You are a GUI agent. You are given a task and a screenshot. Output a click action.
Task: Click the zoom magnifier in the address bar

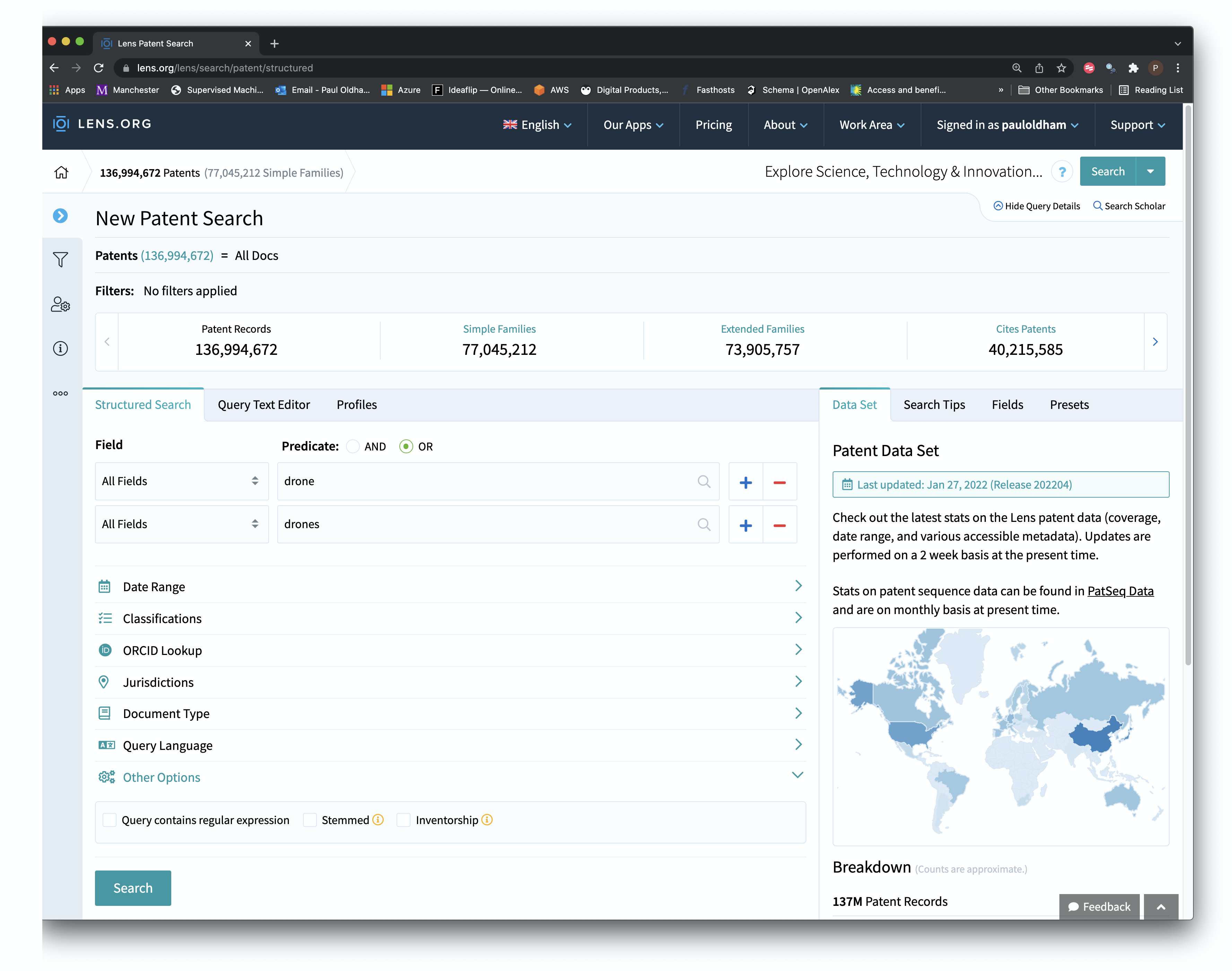click(1017, 68)
